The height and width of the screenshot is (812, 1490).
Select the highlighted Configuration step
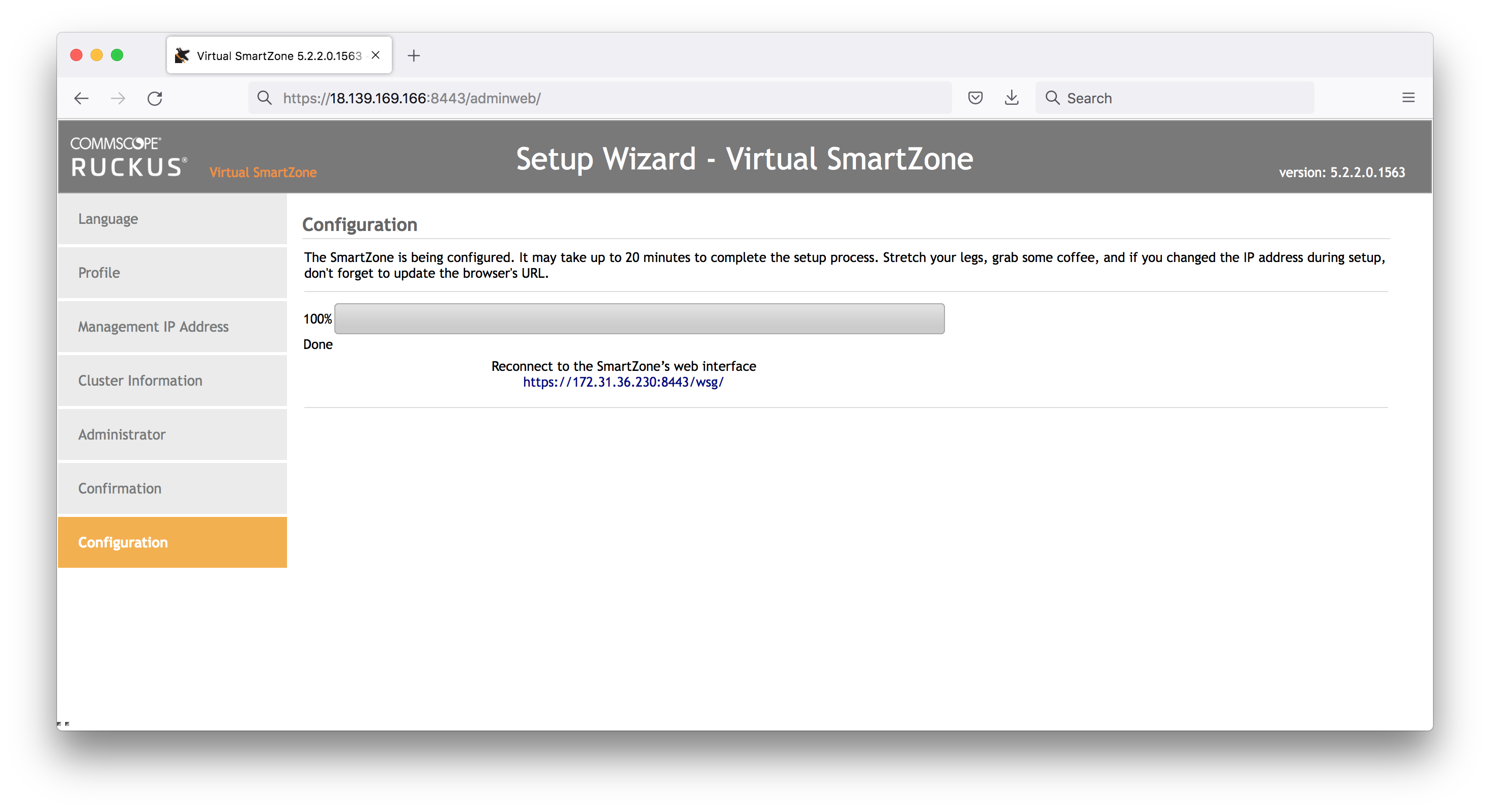[x=173, y=542]
